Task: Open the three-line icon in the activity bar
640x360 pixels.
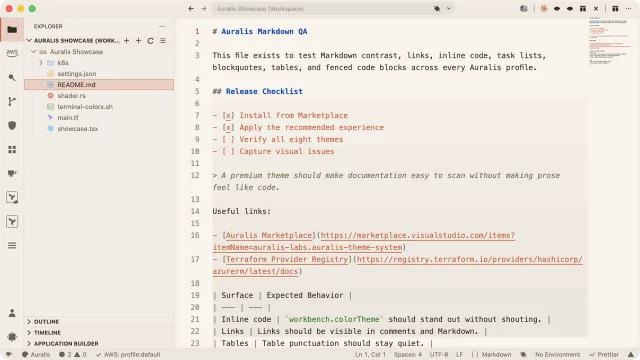Action: (12, 245)
